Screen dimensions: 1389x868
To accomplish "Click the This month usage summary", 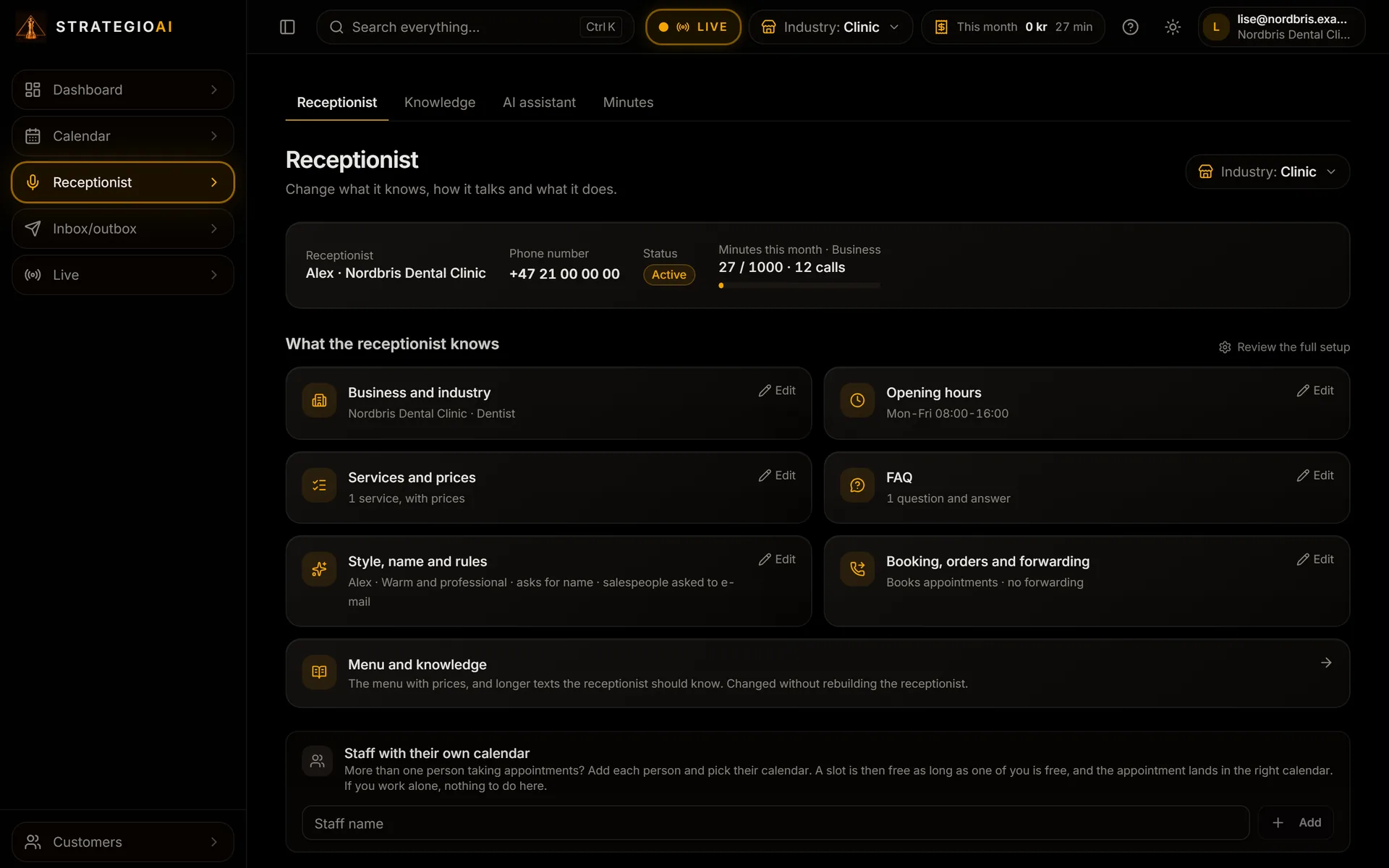I will click(x=1013, y=27).
